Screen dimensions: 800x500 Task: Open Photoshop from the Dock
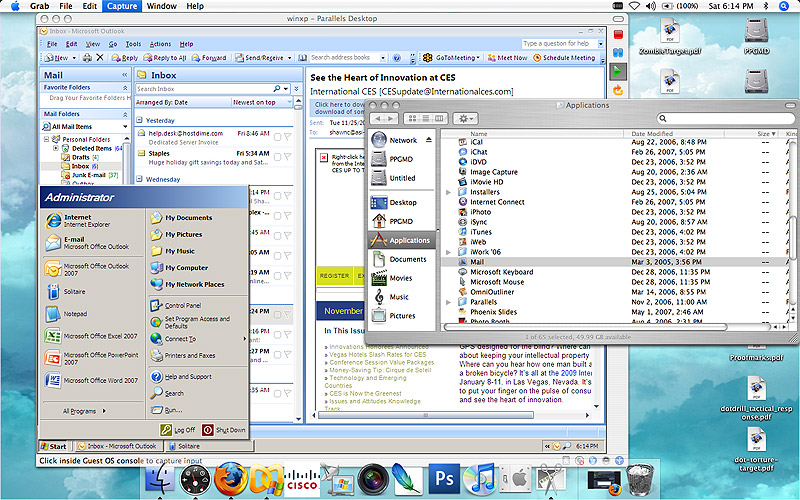[x=444, y=479]
